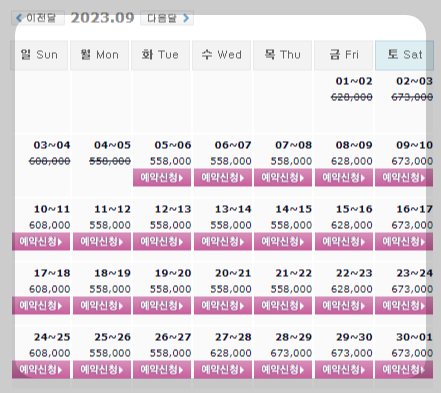This screenshot has height=393, width=441.
Task: Click the 628,000 price under 15~16
Action: (352, 225)
